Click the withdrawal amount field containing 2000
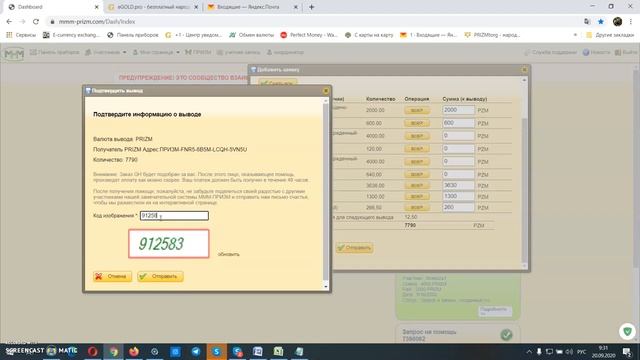640x360 pixels. pos(458,110)
